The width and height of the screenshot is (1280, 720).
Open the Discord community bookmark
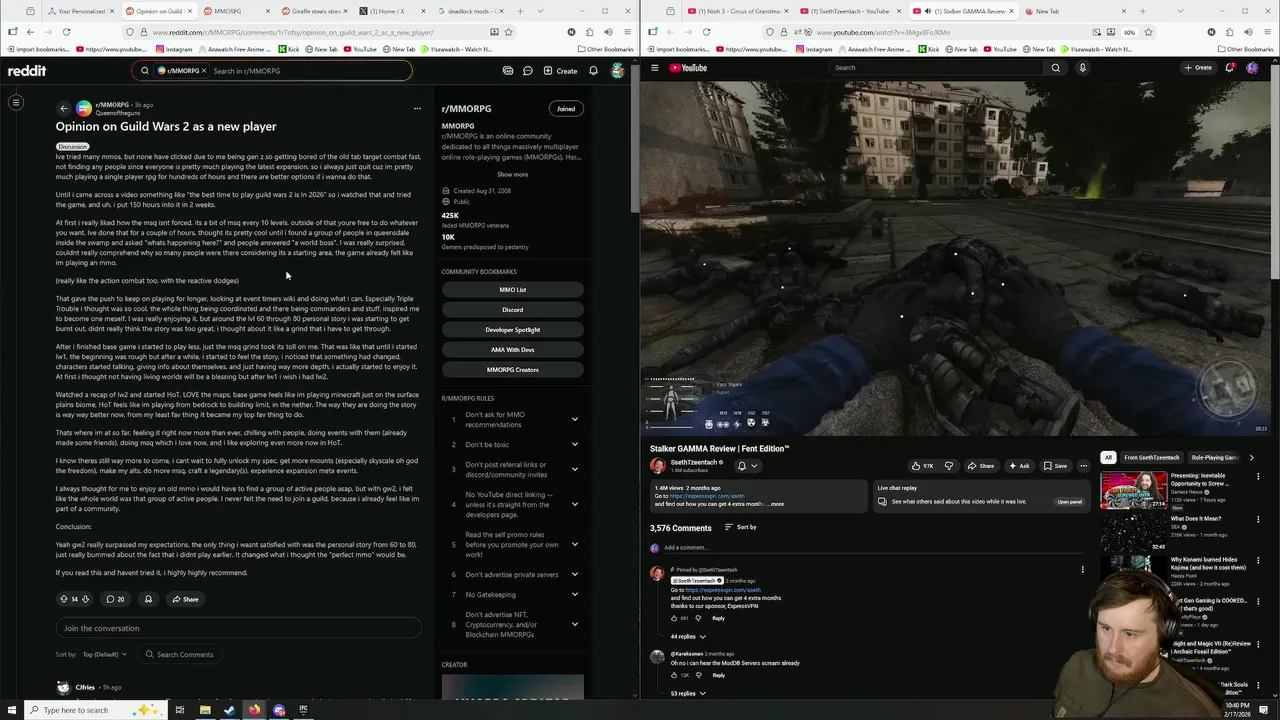512,310
